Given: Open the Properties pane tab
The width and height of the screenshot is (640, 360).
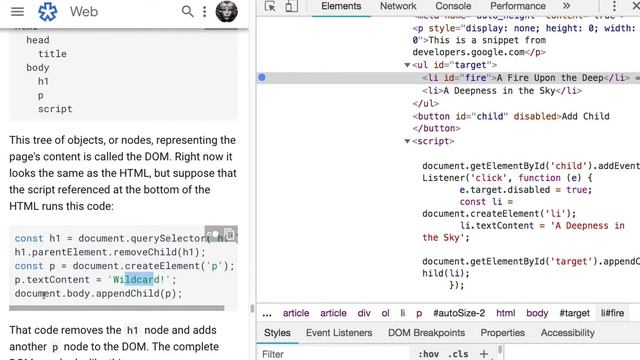Looking at the screenshot, I should click(x=502, y=333).
